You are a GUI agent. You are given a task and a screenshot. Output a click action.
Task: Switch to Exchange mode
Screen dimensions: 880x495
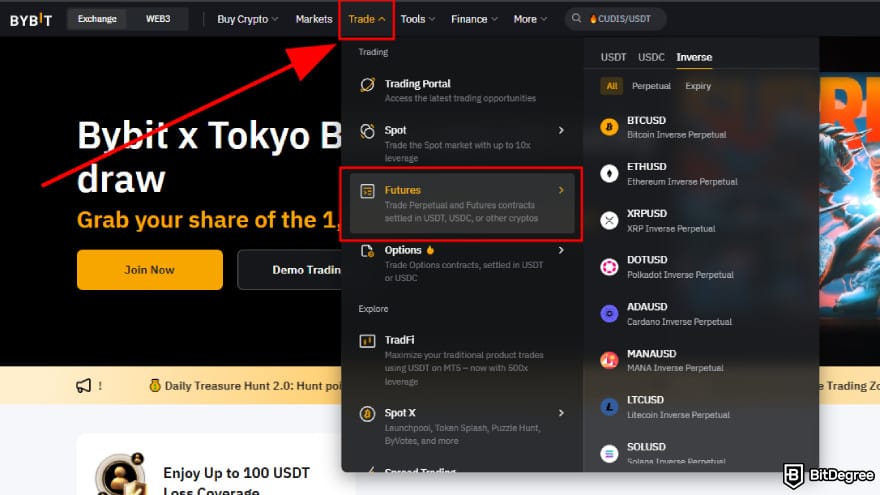[97, 19]
